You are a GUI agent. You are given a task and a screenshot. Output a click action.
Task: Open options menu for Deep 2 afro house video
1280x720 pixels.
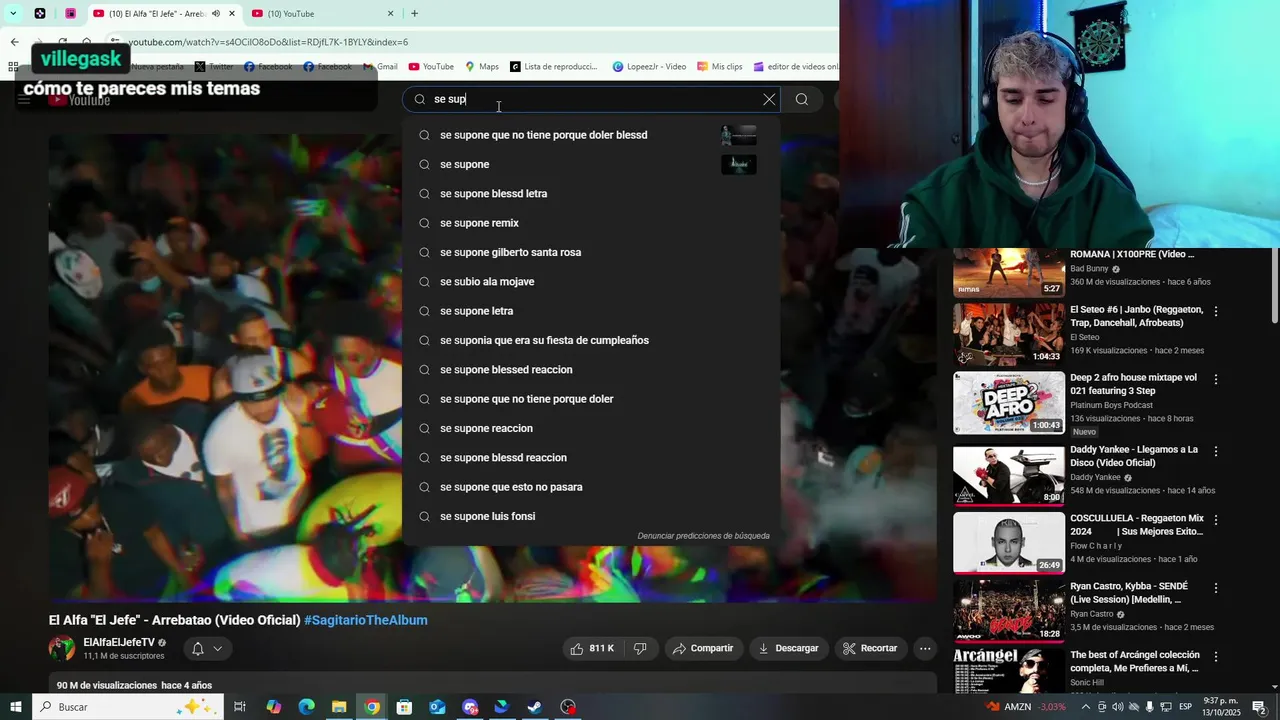click(1216, 380)
